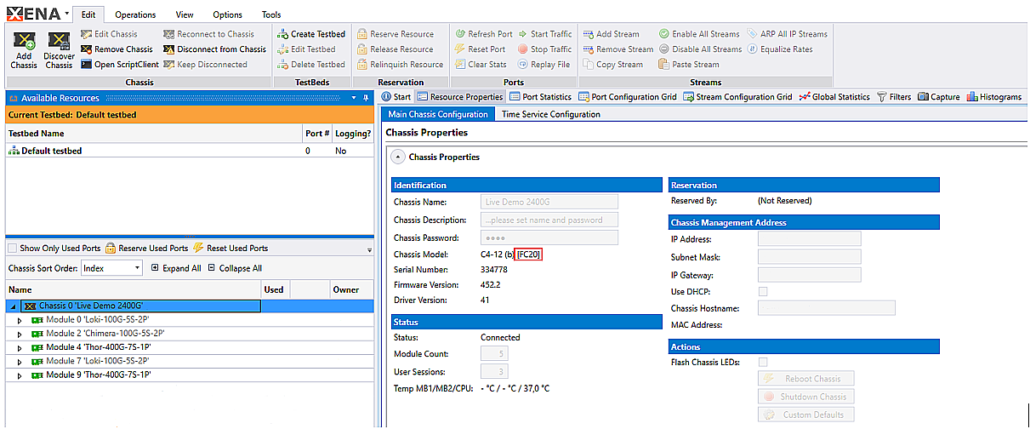1030x429 pixels.
Task: Expand Module 0 'Loki-100G-5S-2P' tree node
Action: pos(19,320)
